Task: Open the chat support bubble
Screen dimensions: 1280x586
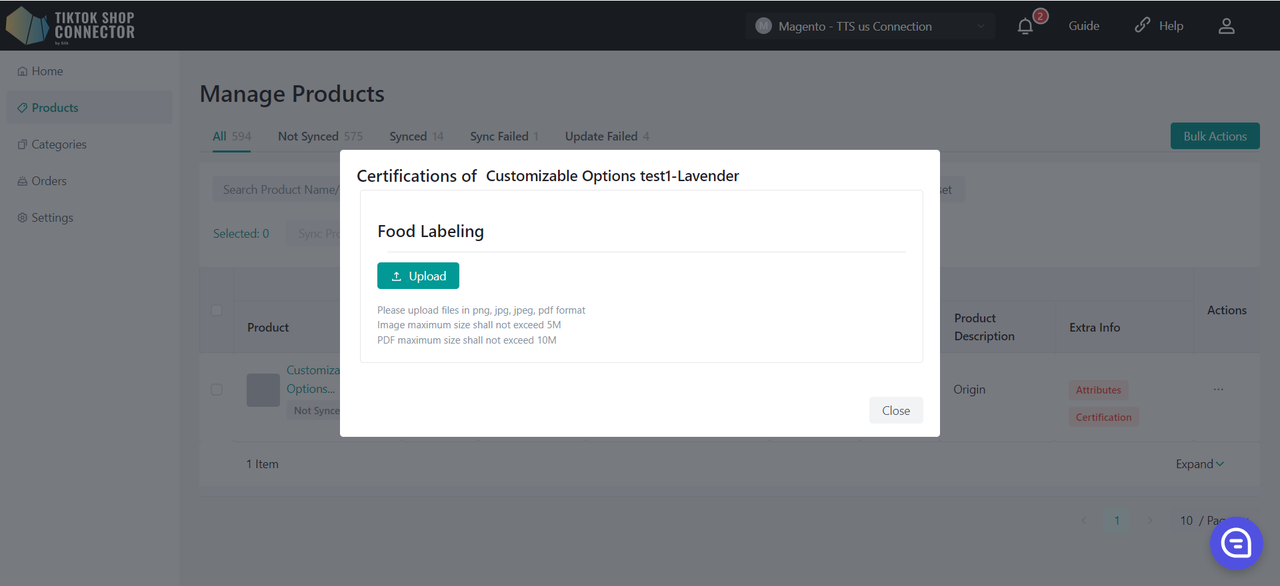Action: 1236,543
